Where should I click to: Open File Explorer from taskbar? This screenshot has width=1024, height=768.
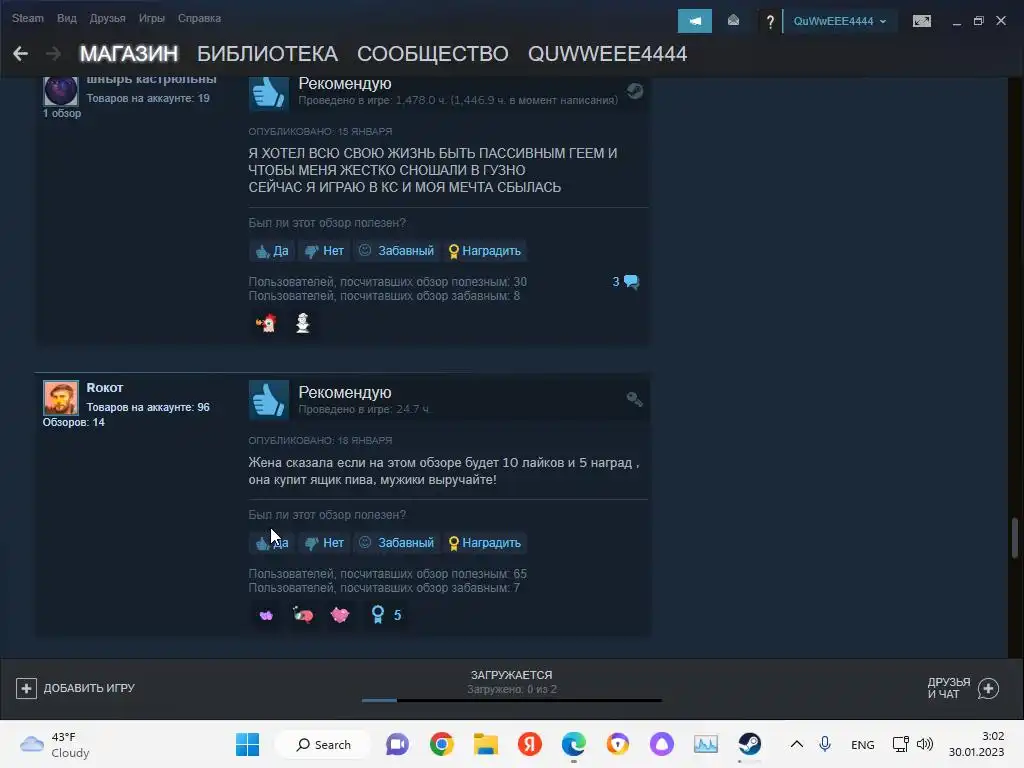click(x=485, y=744)
